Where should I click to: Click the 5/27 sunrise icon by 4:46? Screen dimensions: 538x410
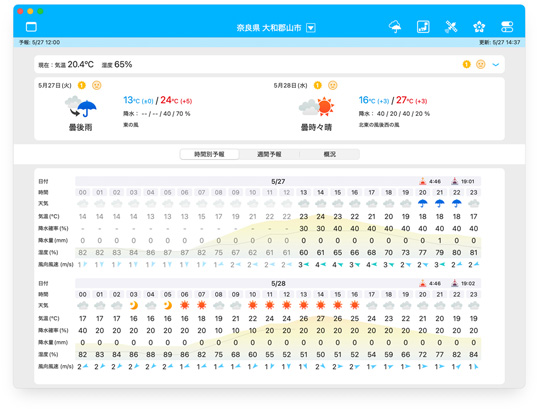(423, 181)
